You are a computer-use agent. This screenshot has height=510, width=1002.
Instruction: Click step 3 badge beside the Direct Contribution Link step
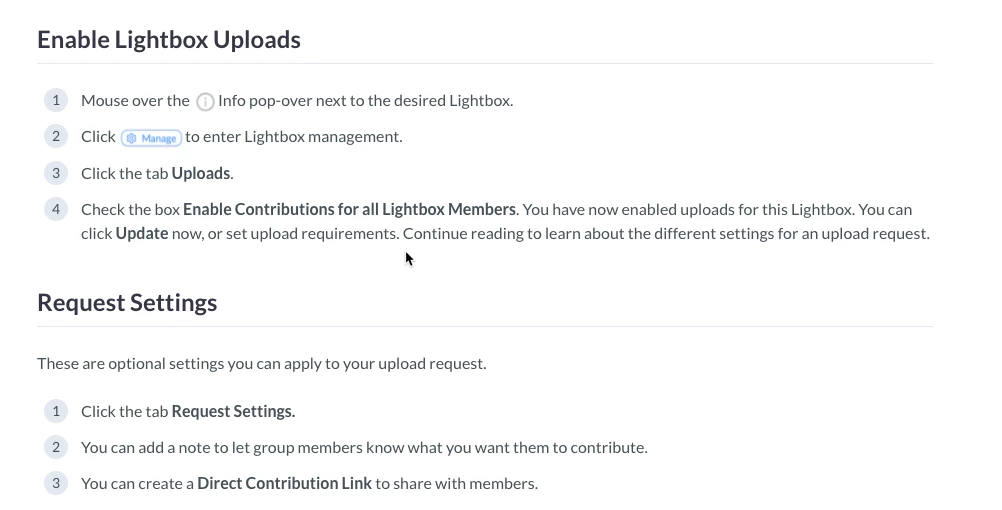coord(56,483)
